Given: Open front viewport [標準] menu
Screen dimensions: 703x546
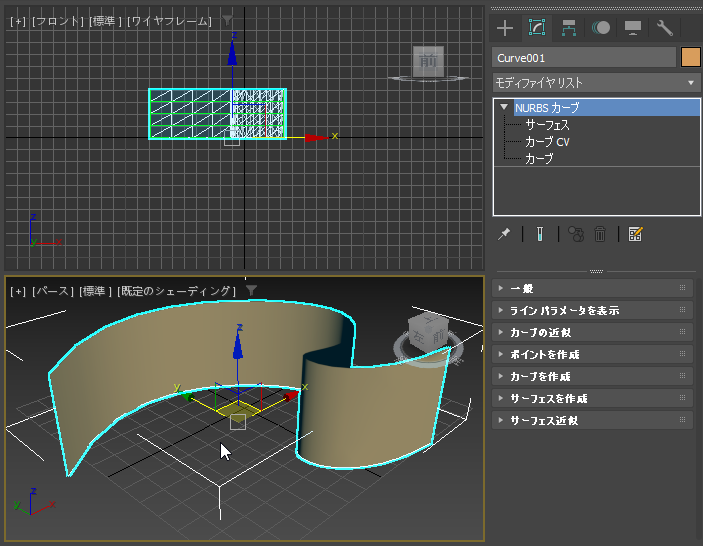Looking at the screenshot, I should [x=105, y=21].
